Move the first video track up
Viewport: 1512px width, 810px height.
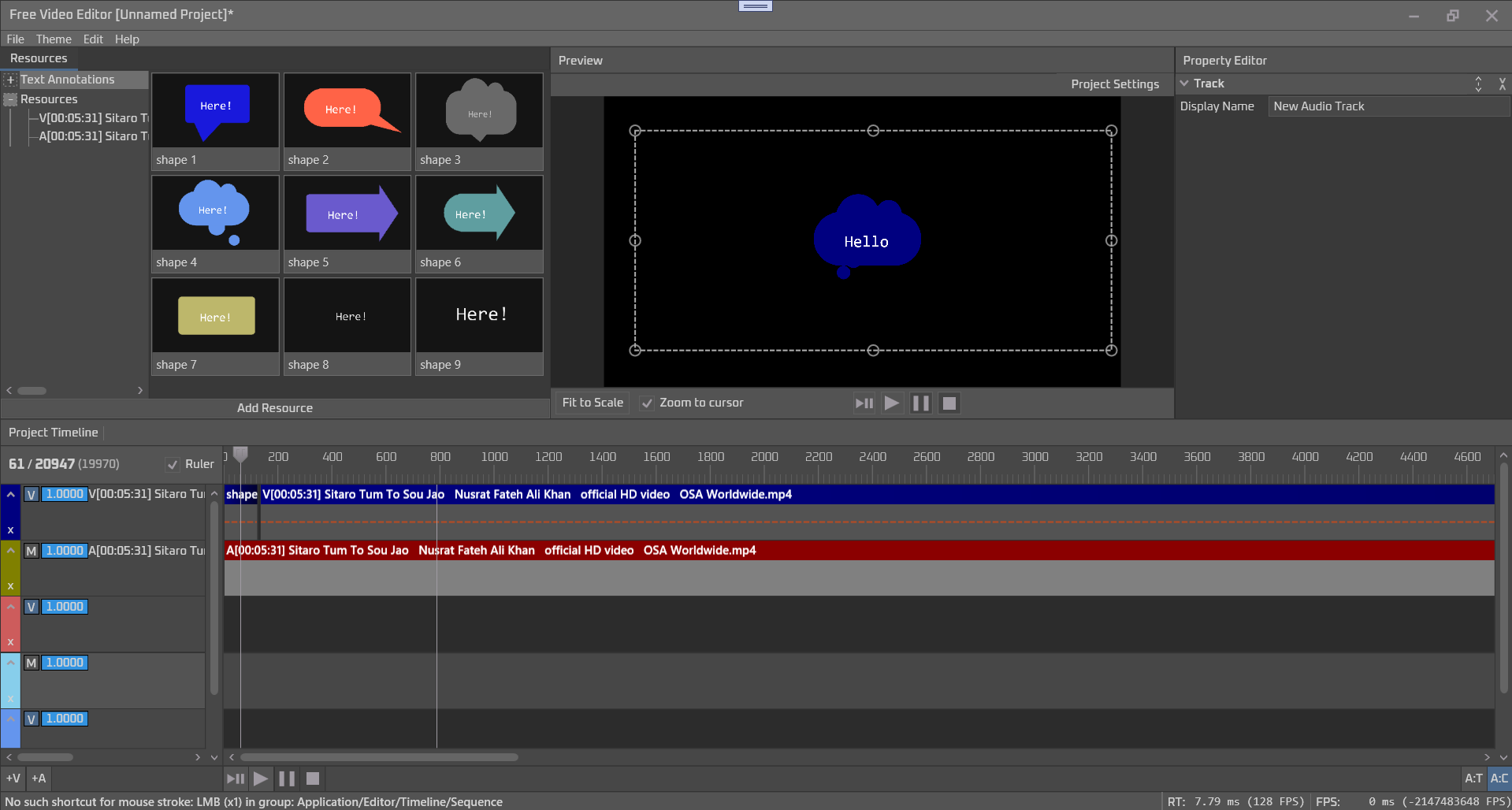(10, 494)
